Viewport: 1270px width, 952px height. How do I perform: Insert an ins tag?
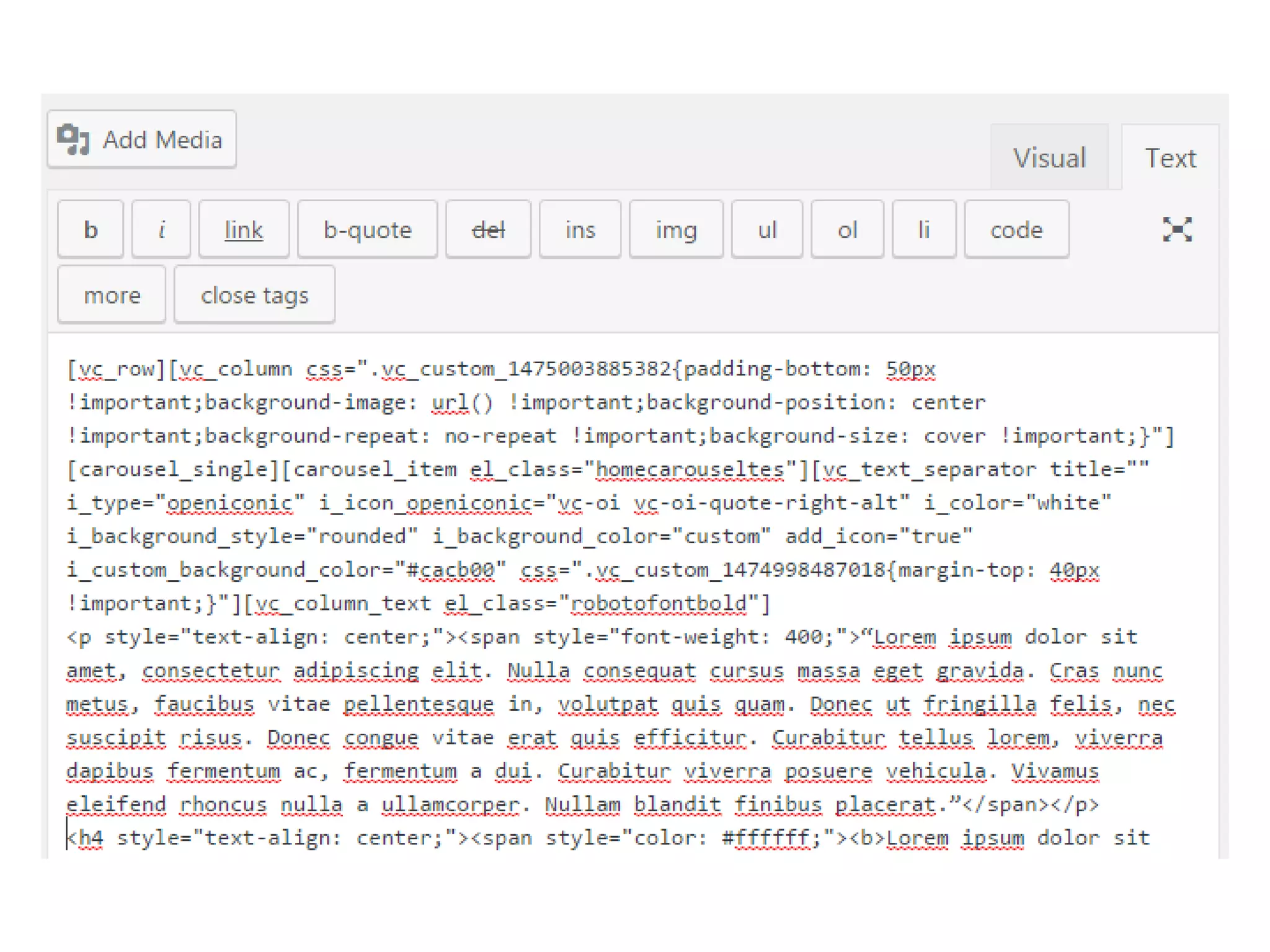click(x=580, y=229)
